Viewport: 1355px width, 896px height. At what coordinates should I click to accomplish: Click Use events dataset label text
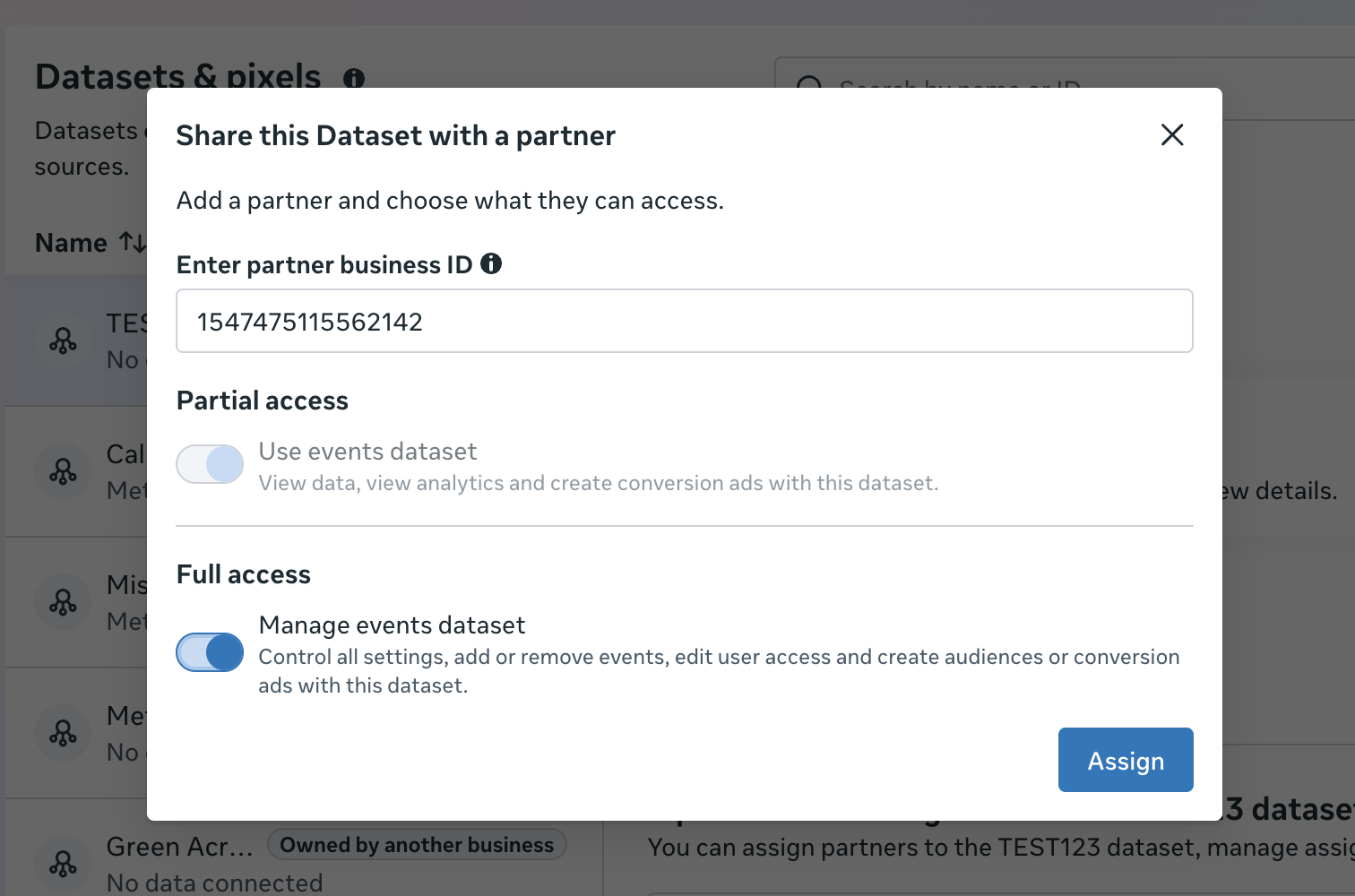click(x=367, y=451)
